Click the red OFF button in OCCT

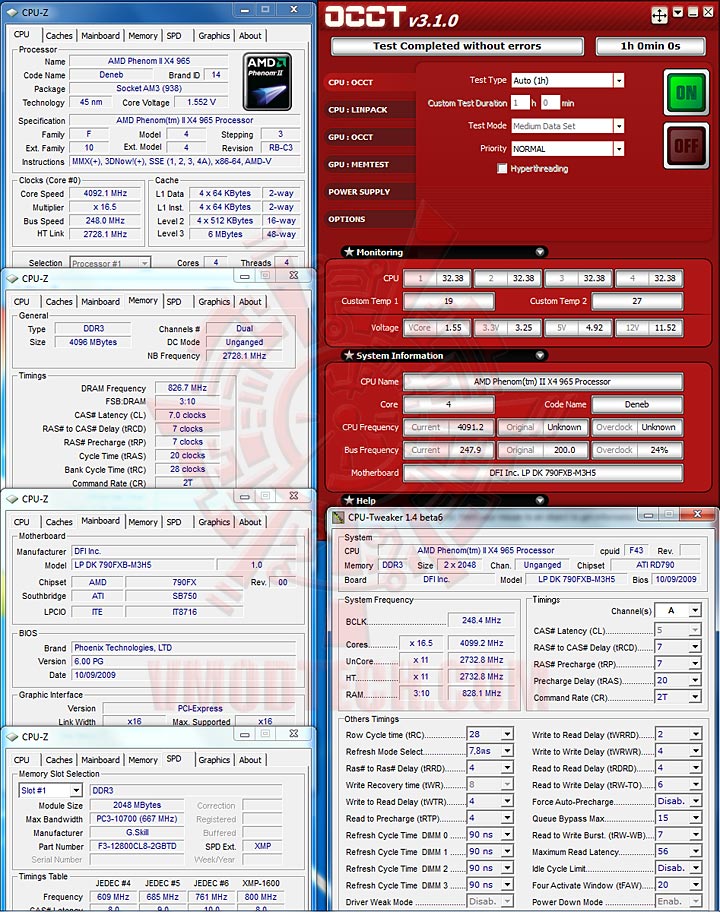coord(686,145)
